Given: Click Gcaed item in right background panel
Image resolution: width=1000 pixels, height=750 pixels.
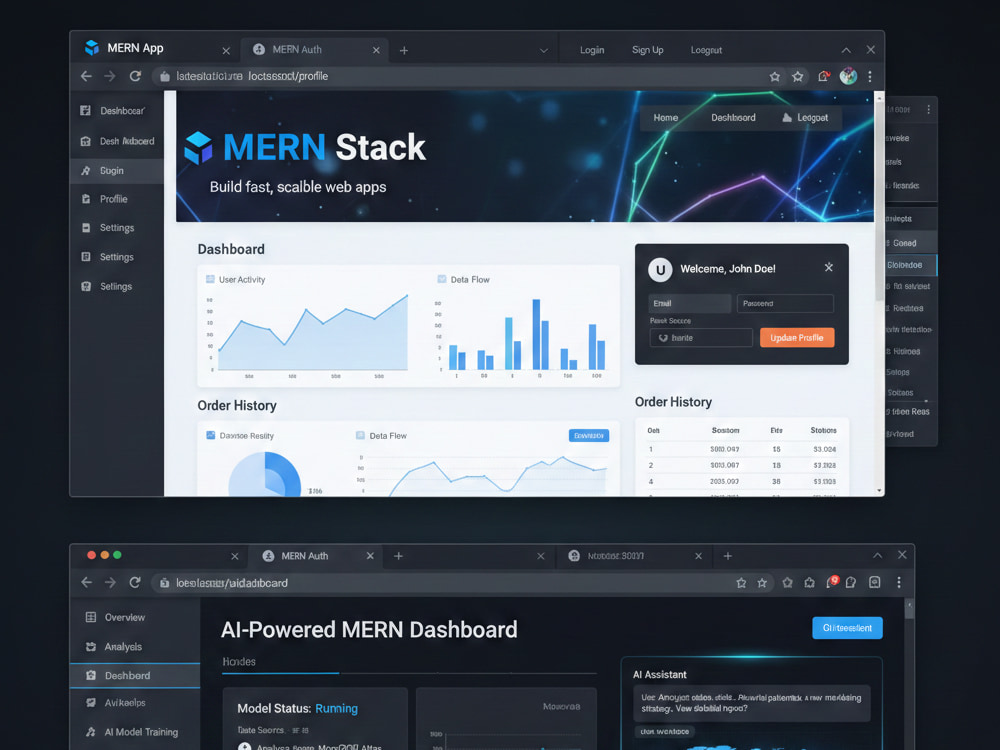Looking at the screenshot, I should click(x=910, y=243).
